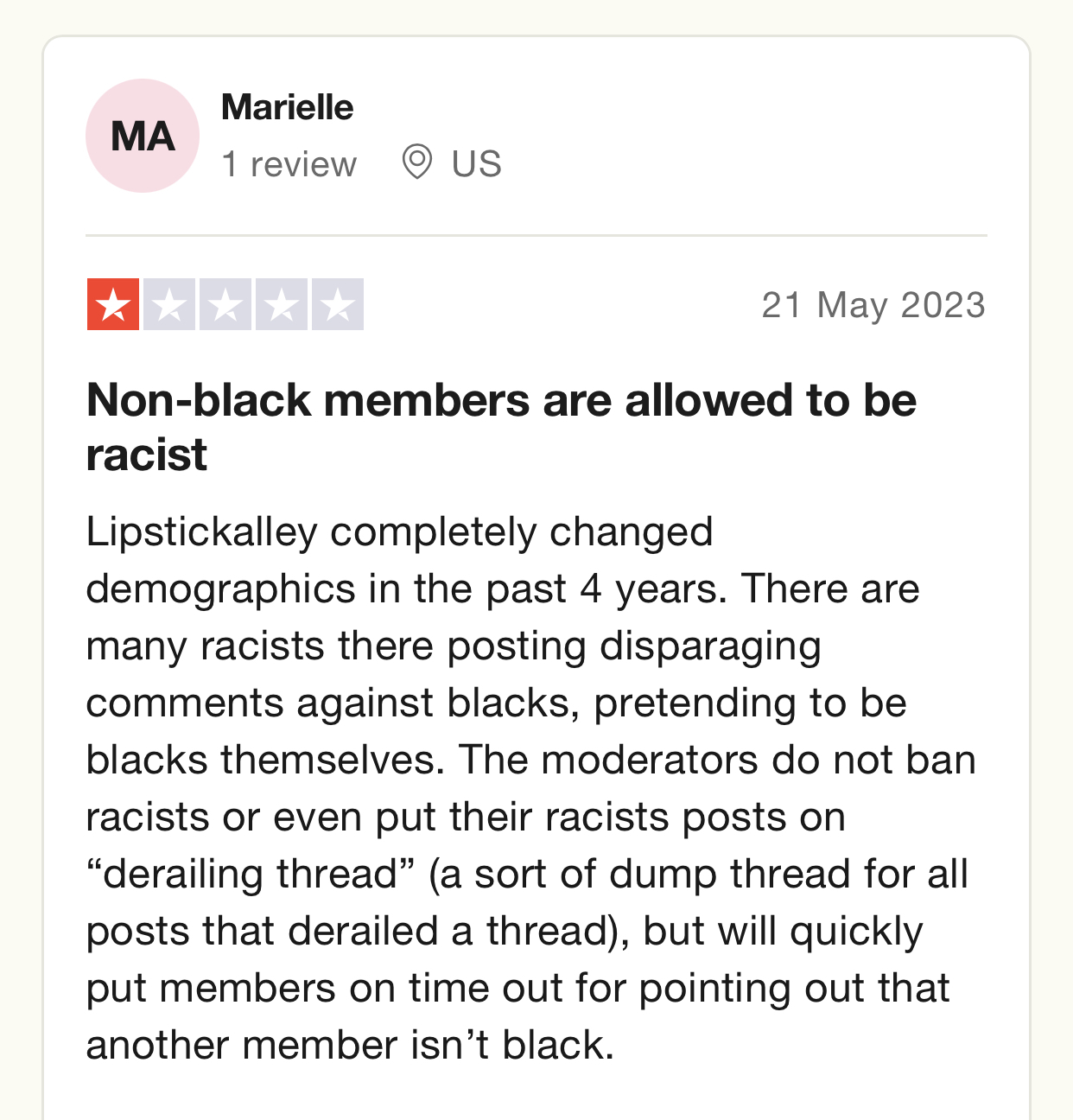This screenshot has width=1073, height=1120.
Task: Open reviewer name Marielle
Action: point(288,108)
